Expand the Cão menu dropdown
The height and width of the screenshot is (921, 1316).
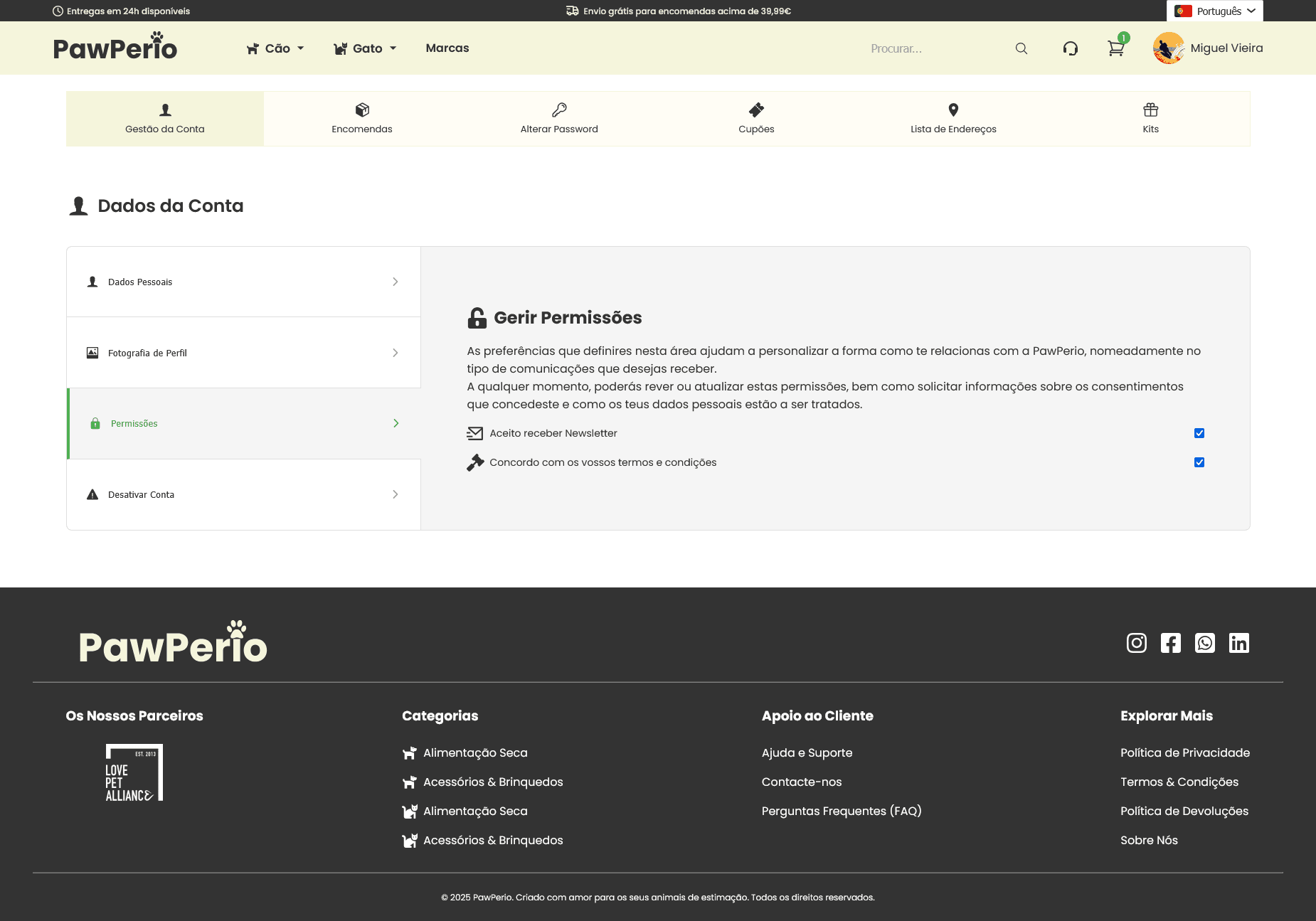tap(275, 48)
